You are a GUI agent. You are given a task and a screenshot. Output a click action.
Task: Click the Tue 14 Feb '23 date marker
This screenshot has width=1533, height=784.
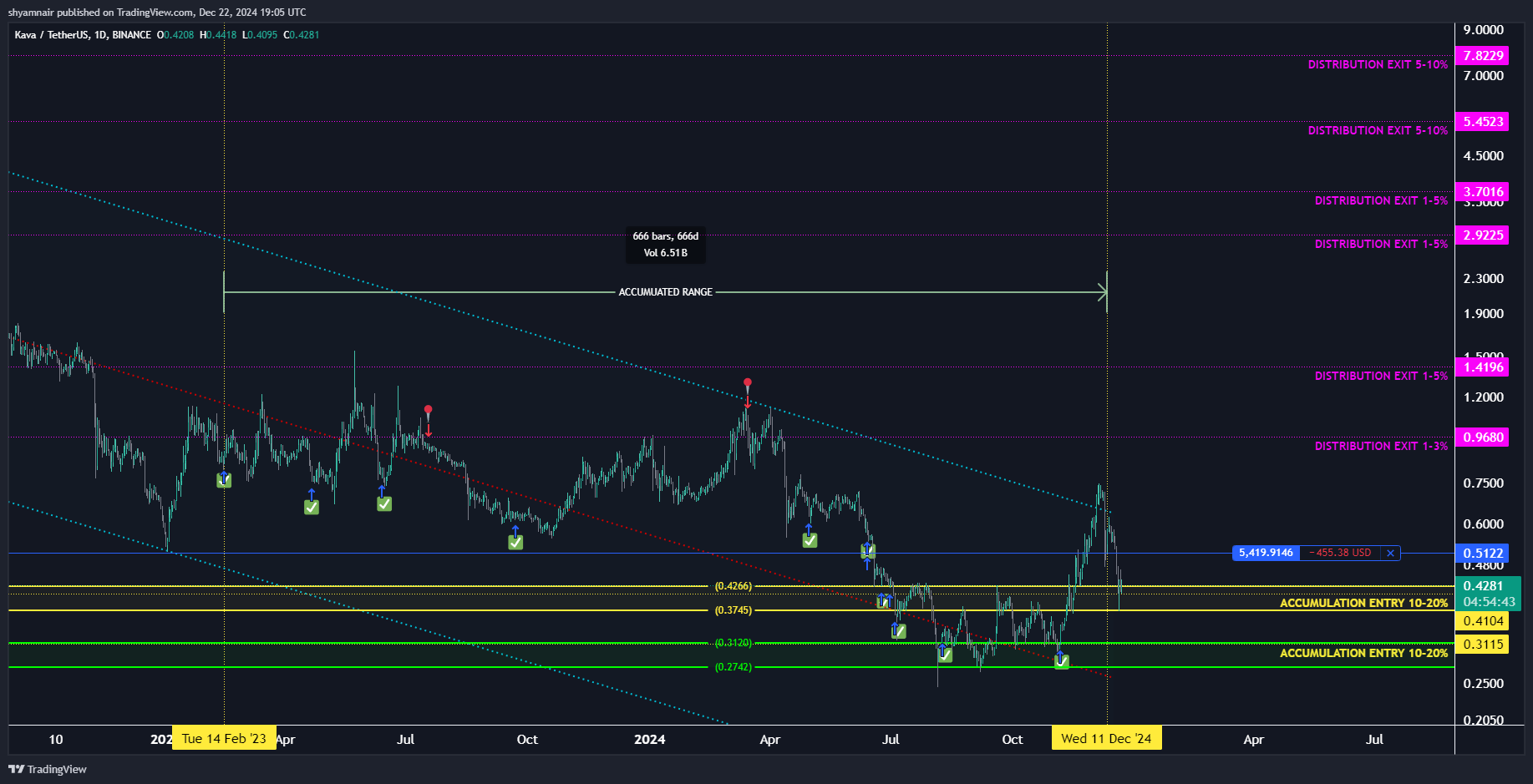(x=224, y=739)
